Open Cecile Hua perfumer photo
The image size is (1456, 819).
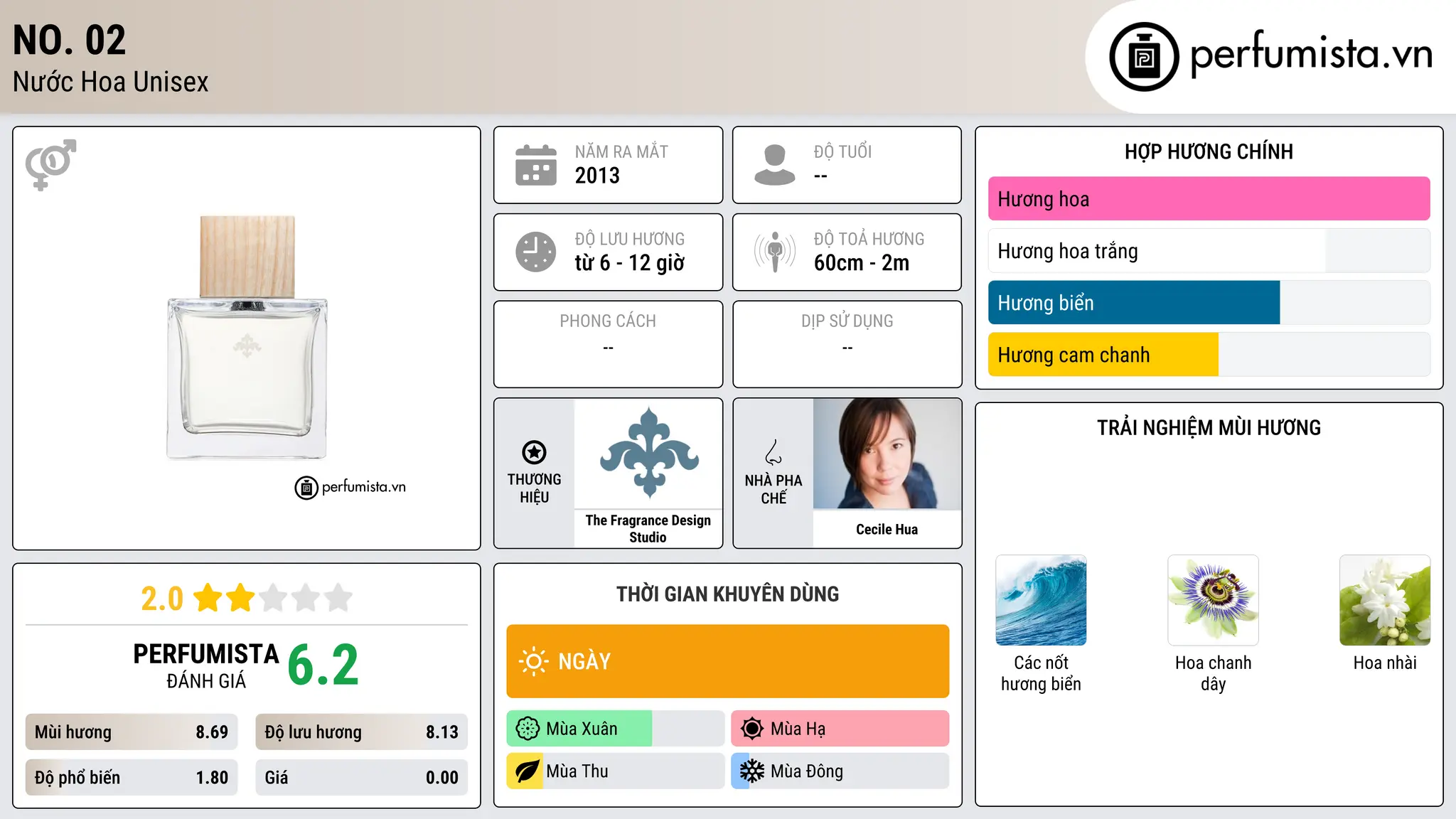click(887, 454)
